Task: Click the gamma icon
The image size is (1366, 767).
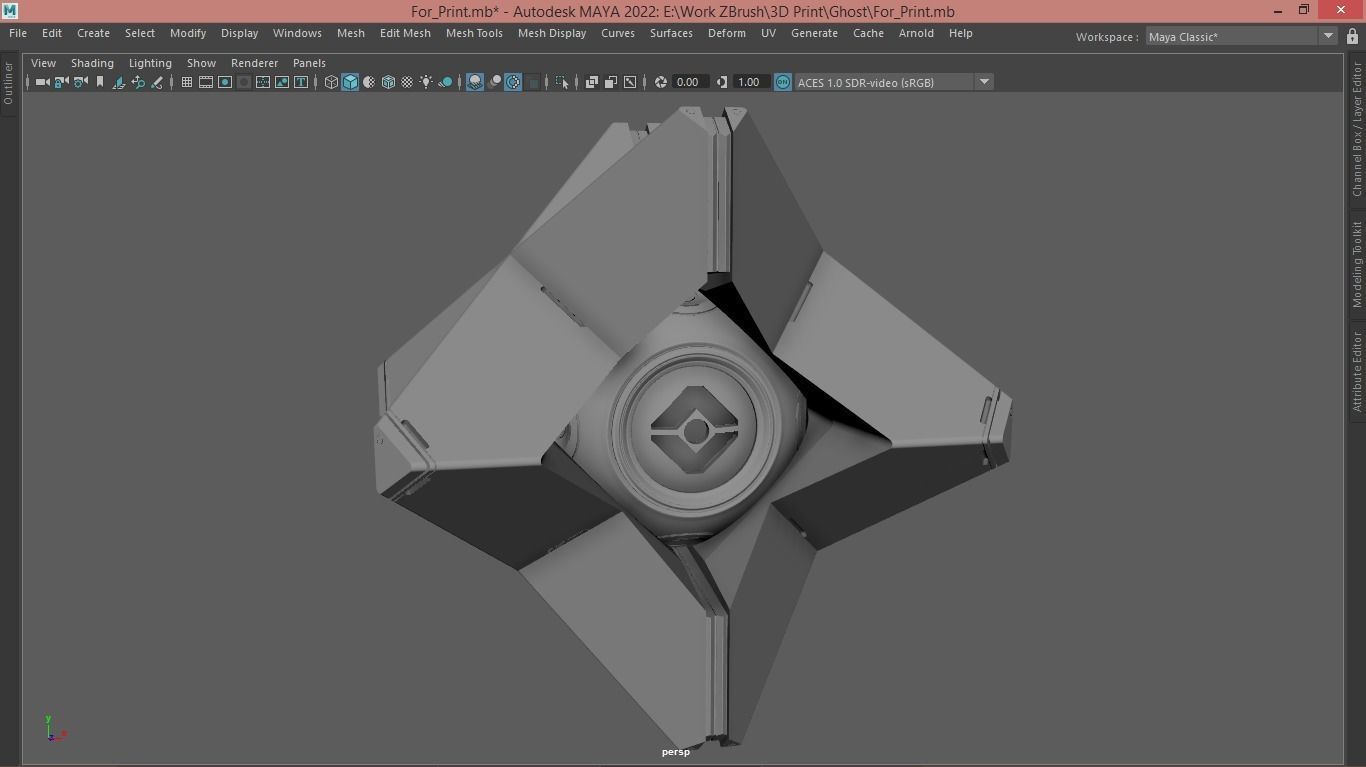Action: pyautogui.click(x=721, y=82)
